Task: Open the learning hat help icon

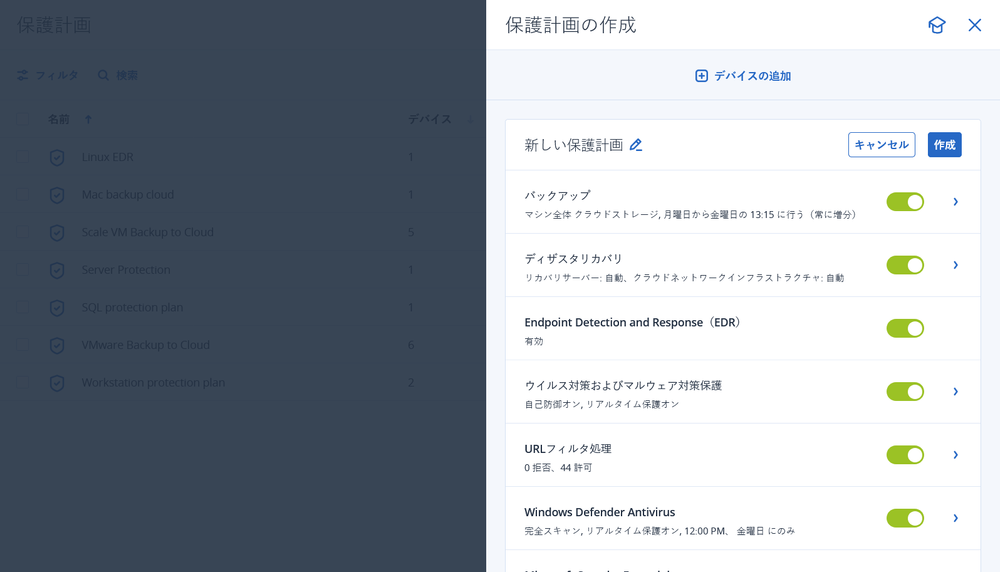Action: point(936,25)
